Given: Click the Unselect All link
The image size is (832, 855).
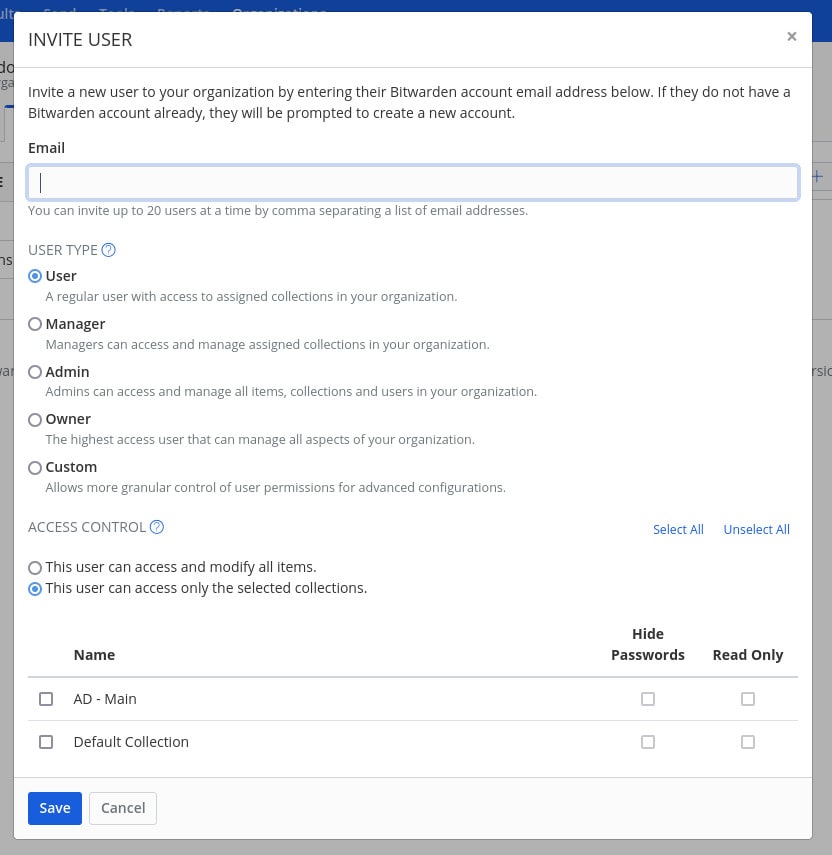Looking at the screenshot, I should tap(757, 529).
